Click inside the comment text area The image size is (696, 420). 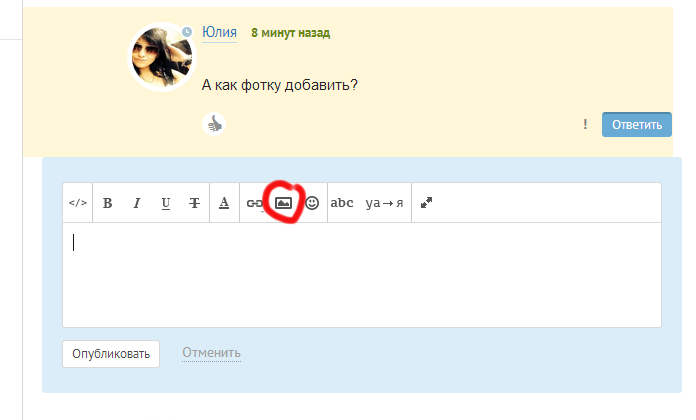coord(360,274)
